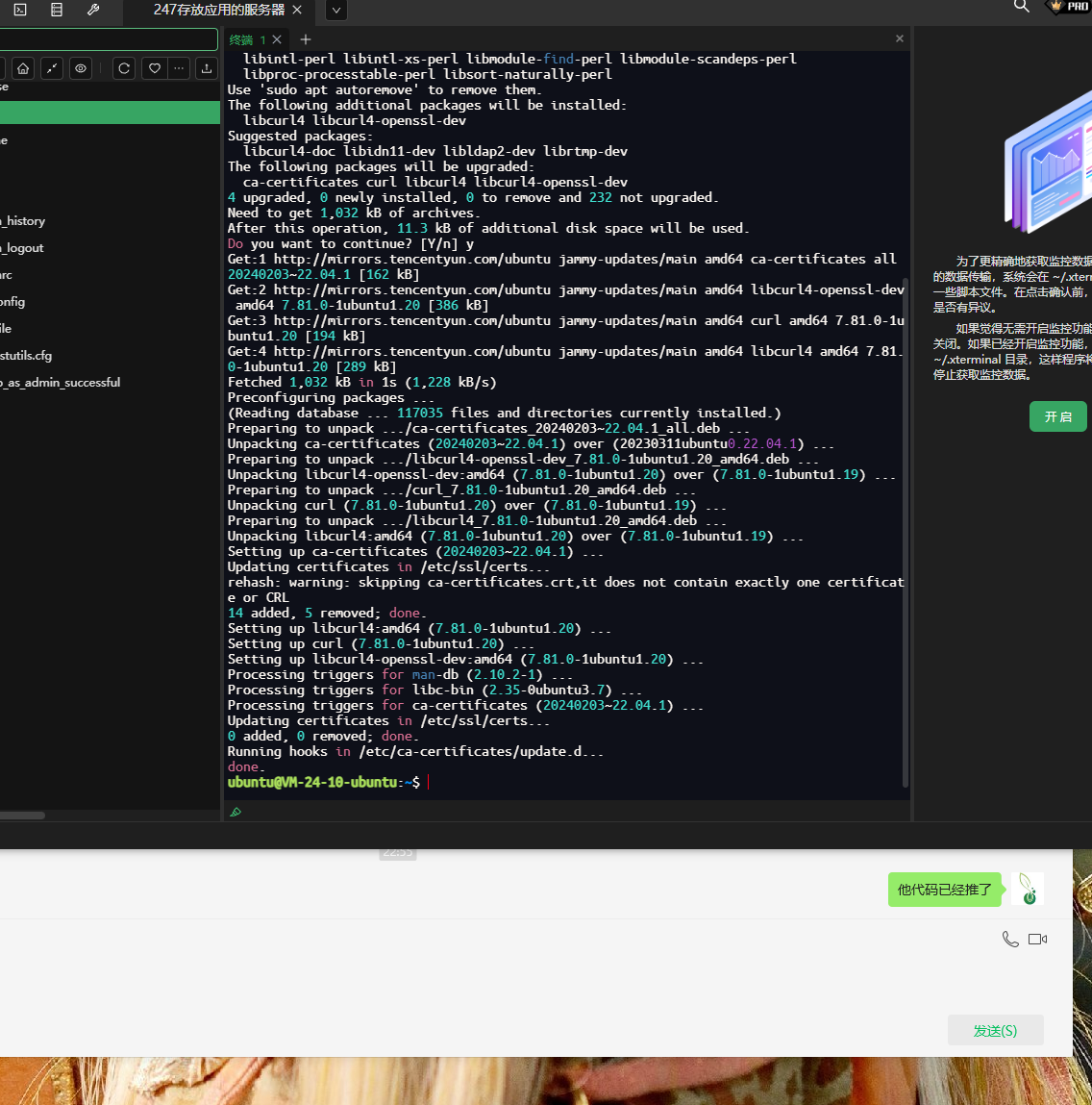This screenshot has height=1105, width=1092.
Task: Click the 开启 button to enable monitoring
Action: pos(1058,416)
